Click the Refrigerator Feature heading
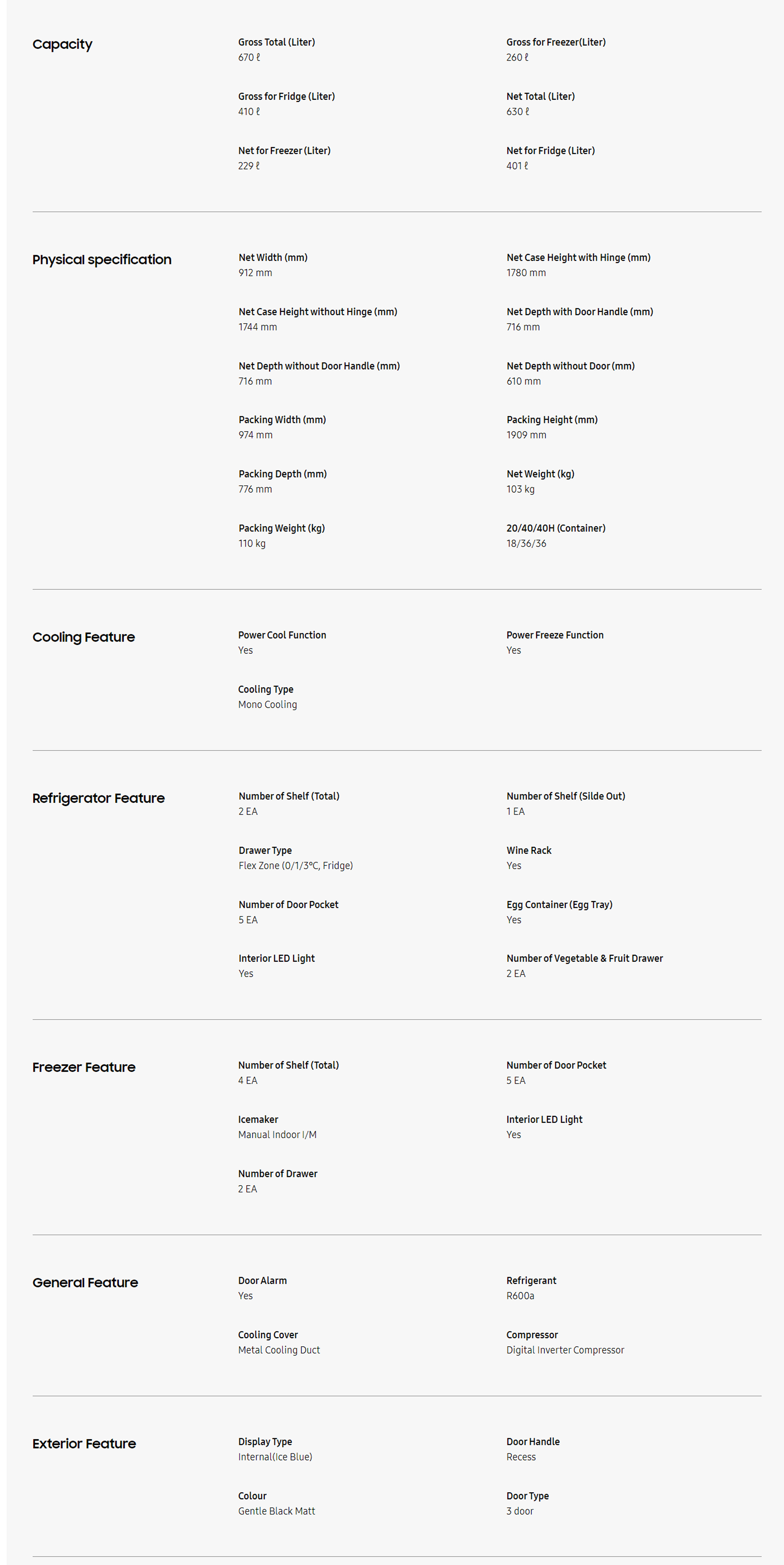 click(98, 798)
